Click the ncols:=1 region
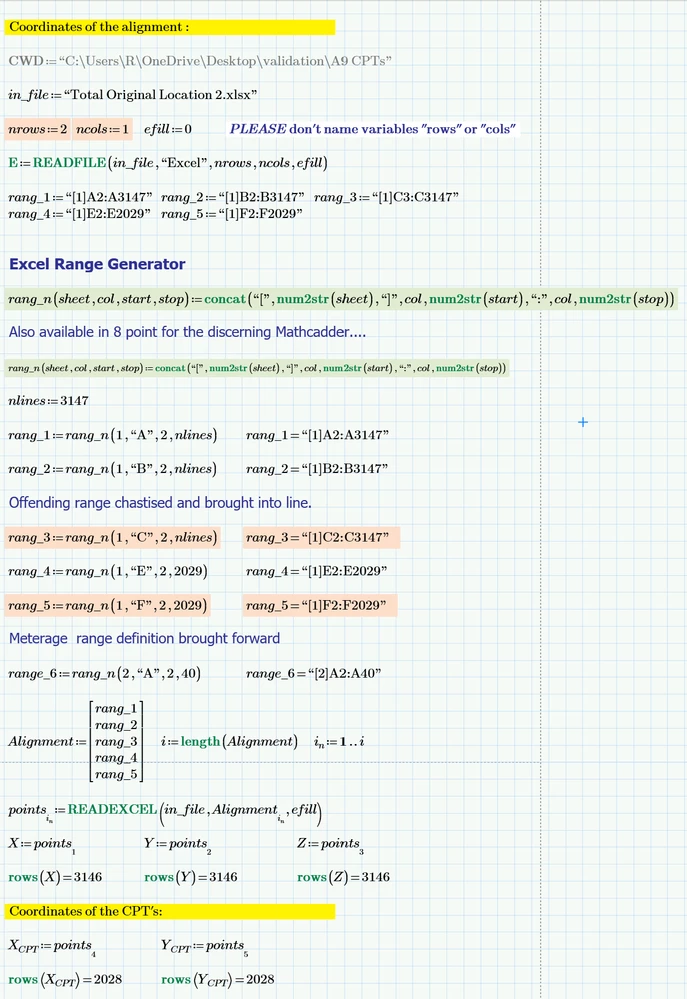The width and height of the screenshot is (687, 999). click(102, 129)
